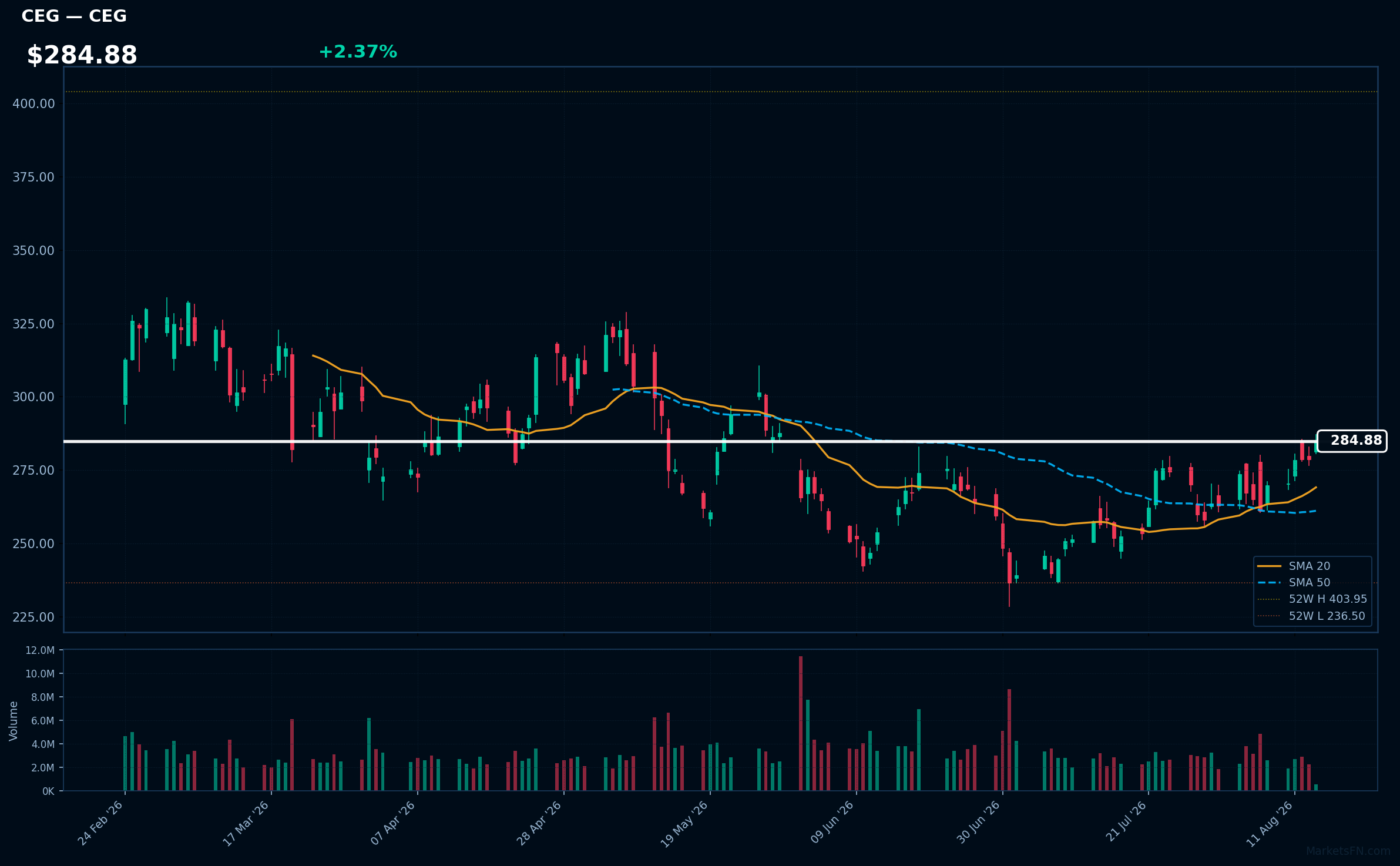The image size is (1400, 866).
Task: Click the 350.00 price axis label
Action: [33, 250]
